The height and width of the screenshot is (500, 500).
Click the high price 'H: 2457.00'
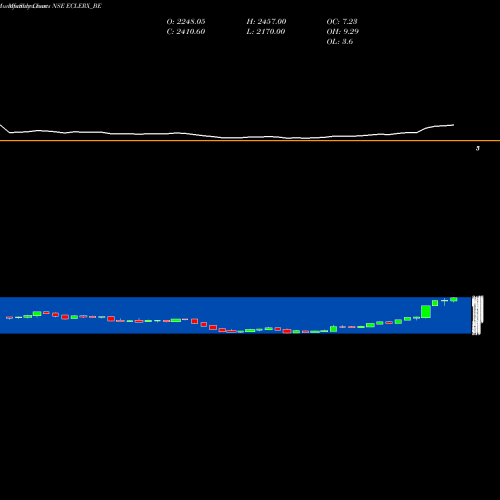266,22
